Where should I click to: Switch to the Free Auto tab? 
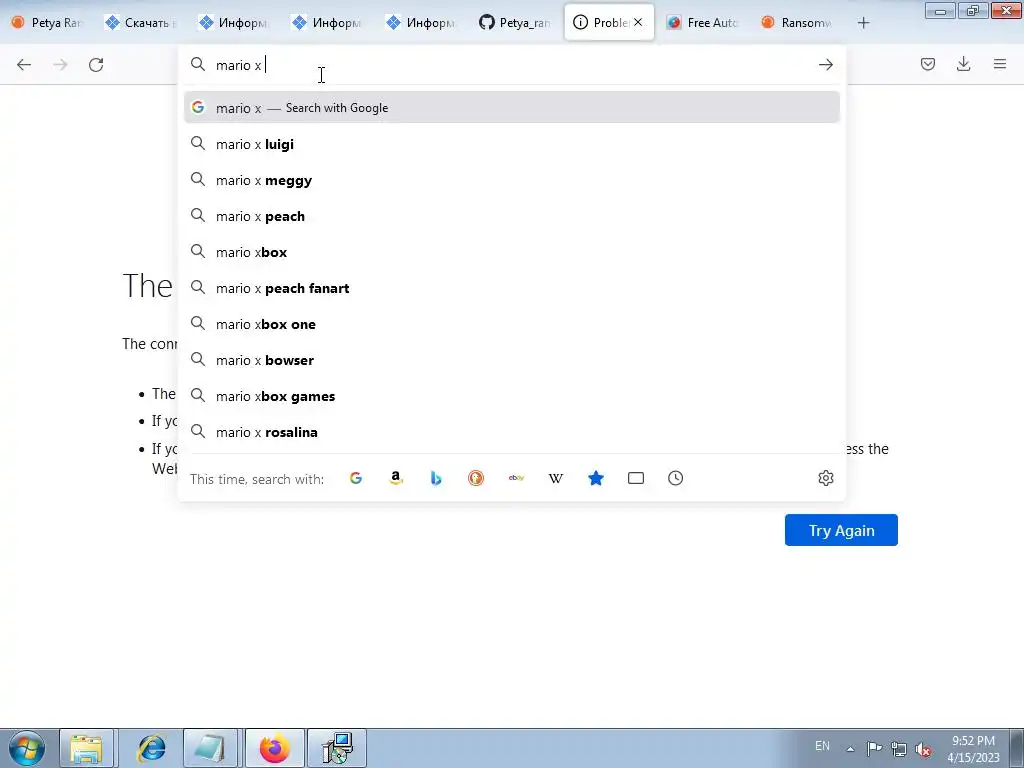[x=704, y=23]
